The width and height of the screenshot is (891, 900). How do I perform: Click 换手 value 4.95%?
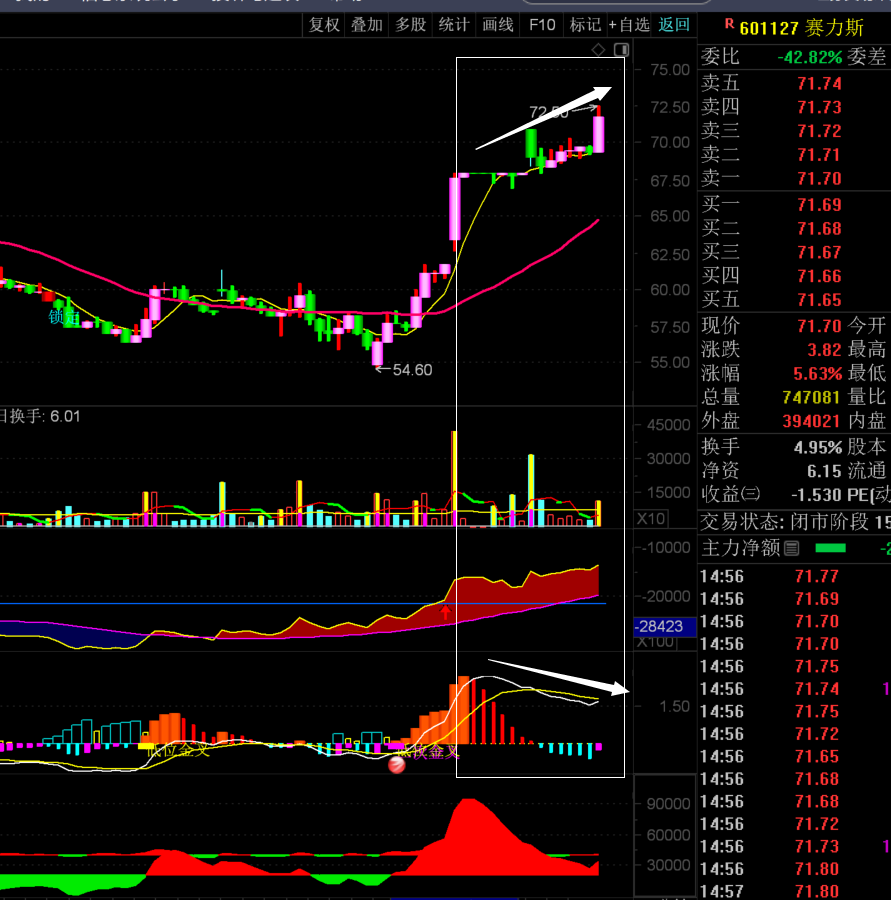818,448
